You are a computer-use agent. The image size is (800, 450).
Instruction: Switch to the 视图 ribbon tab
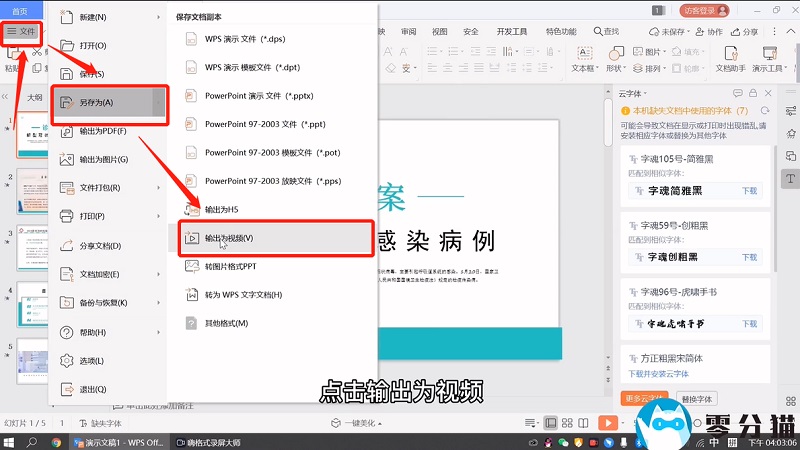point(439,32)
